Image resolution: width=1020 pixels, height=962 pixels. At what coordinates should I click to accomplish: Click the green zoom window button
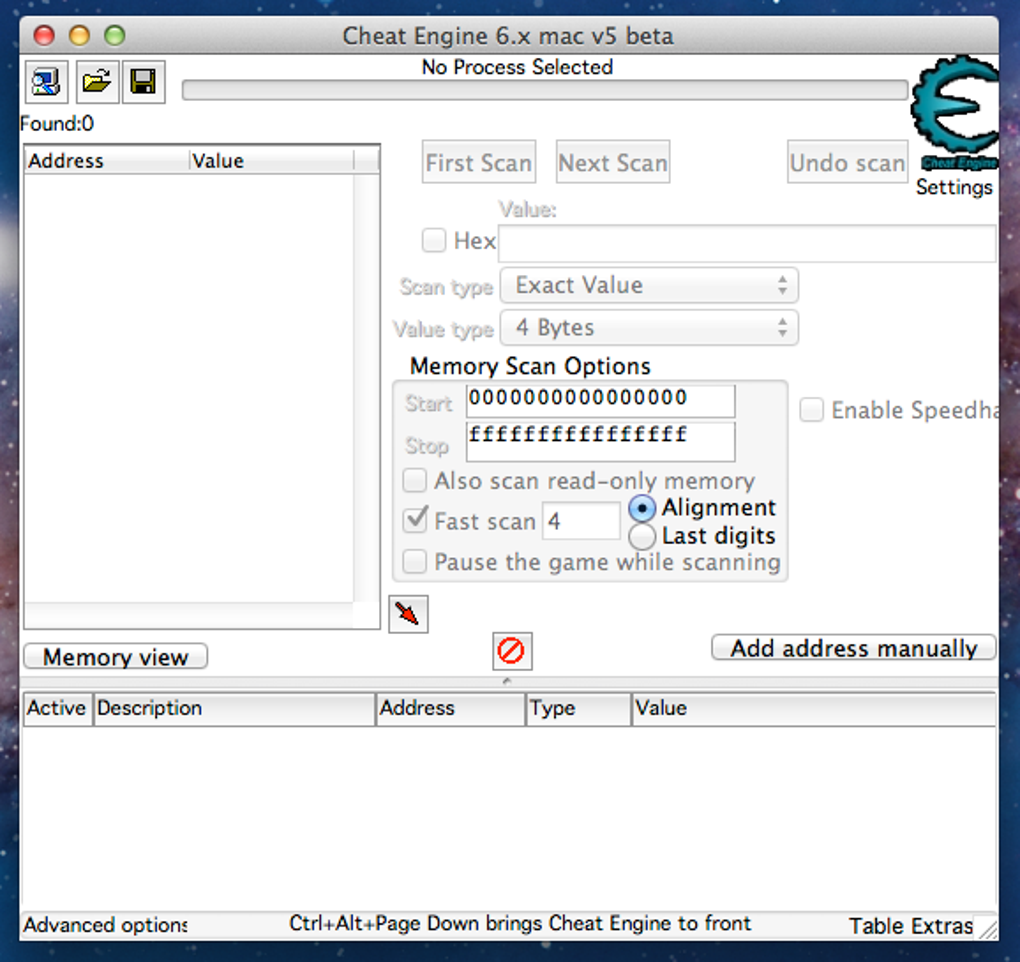[114, 35]
